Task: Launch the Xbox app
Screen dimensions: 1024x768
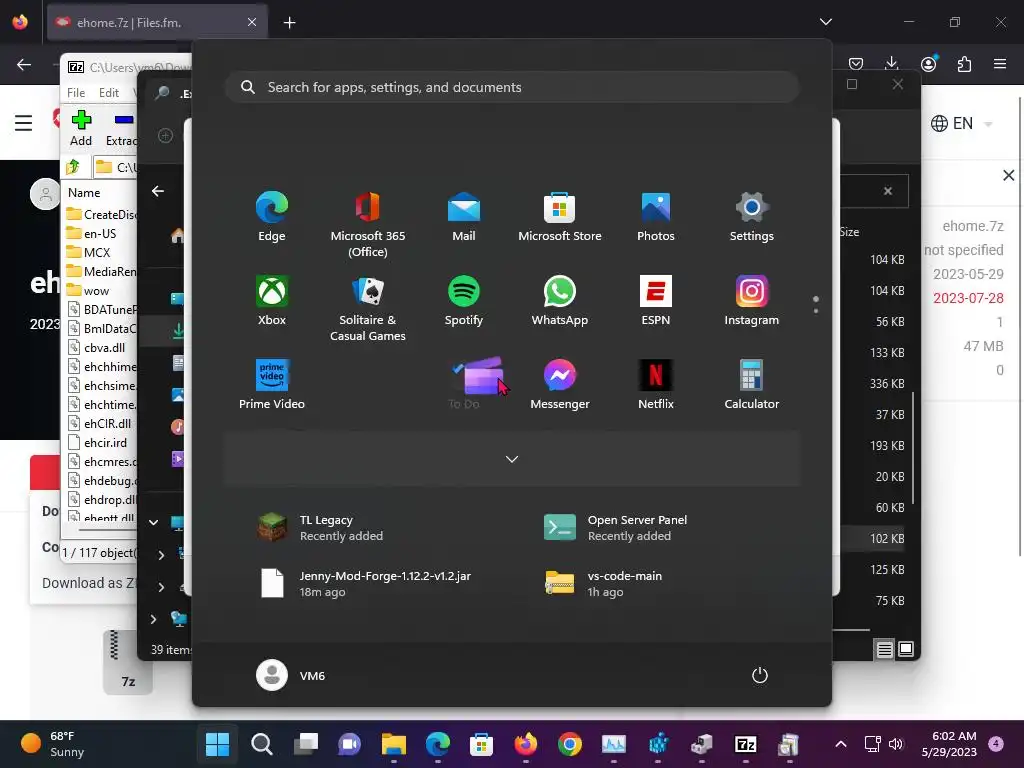Action: click(272, 301)
